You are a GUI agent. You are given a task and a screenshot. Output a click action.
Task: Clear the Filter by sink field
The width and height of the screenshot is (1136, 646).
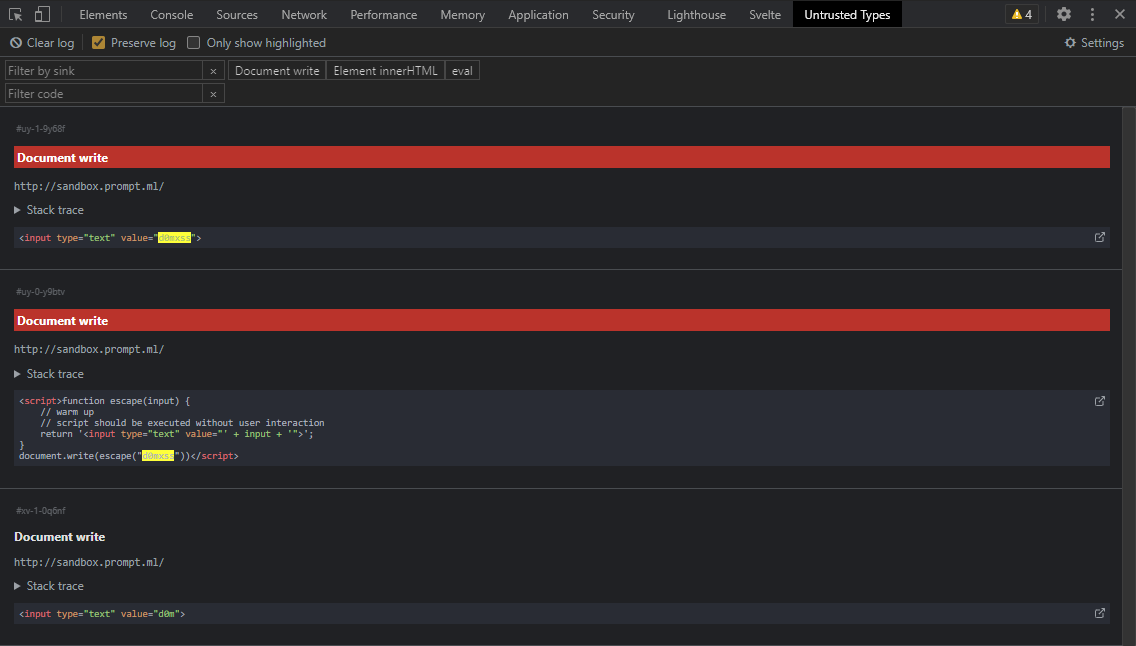[x=213, y=71]
